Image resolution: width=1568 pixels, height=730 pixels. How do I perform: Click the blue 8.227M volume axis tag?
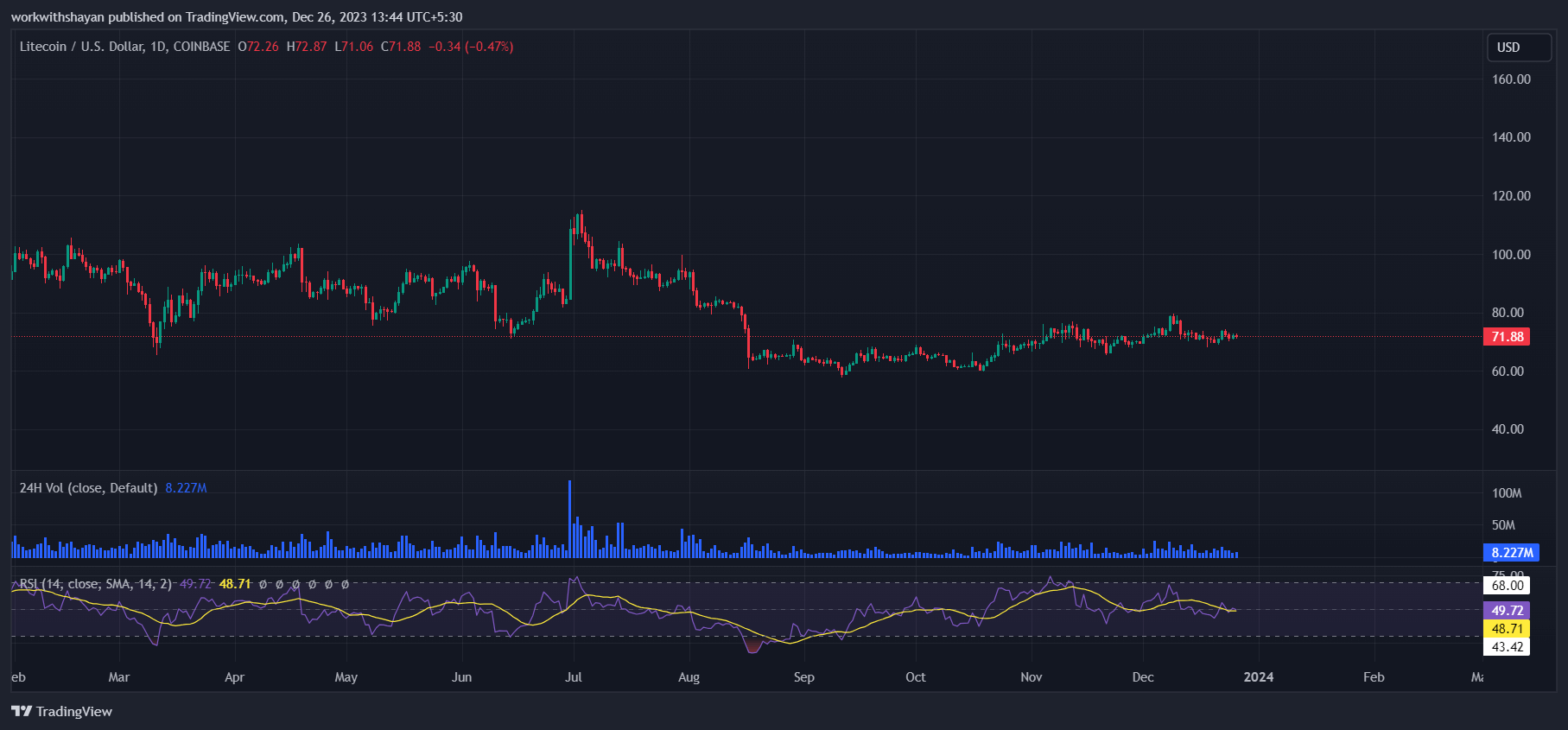pos(1511,553)
